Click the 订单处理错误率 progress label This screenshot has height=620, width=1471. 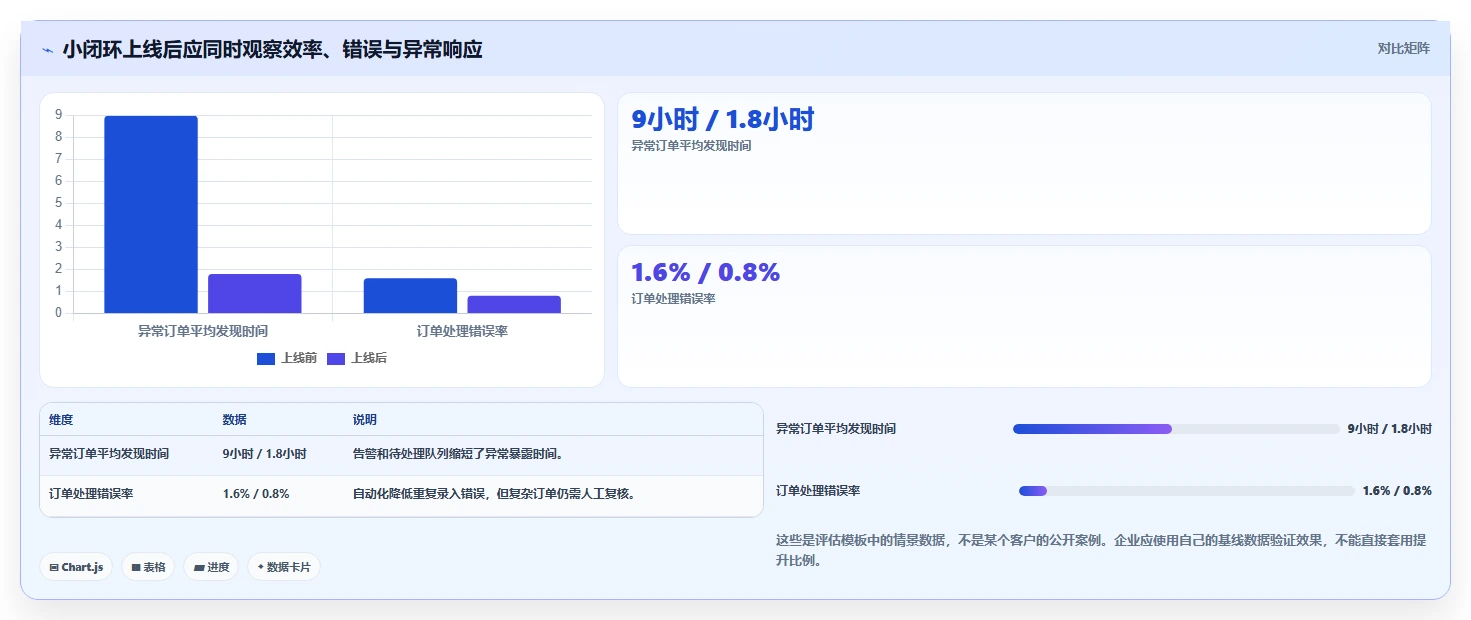click(818, 491)
